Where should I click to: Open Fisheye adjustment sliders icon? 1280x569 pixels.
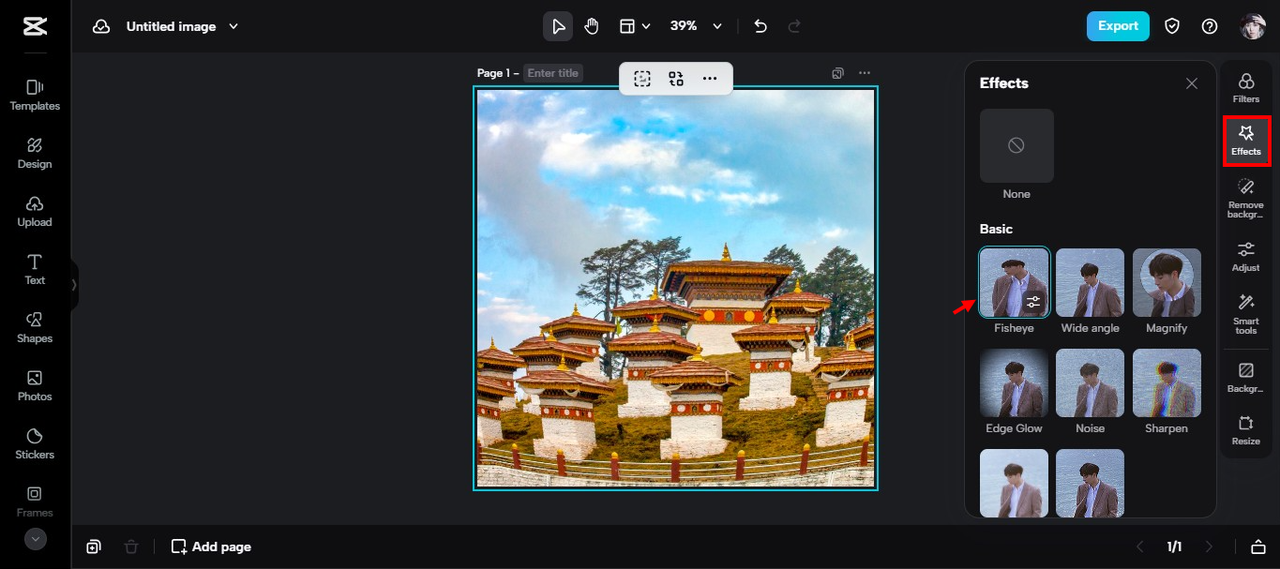(x=1034, y=302)
